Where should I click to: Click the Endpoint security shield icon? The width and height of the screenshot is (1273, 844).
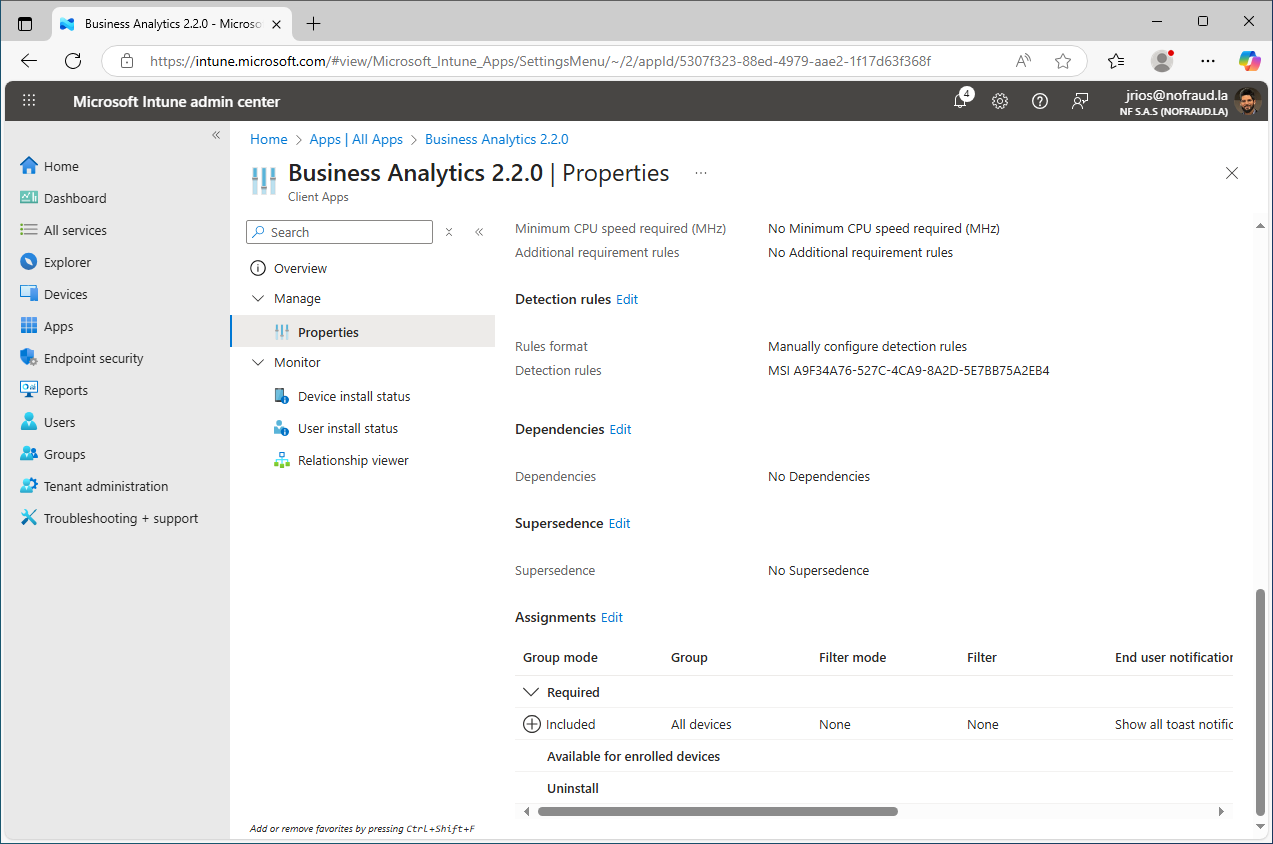click(x=29, y=358)
